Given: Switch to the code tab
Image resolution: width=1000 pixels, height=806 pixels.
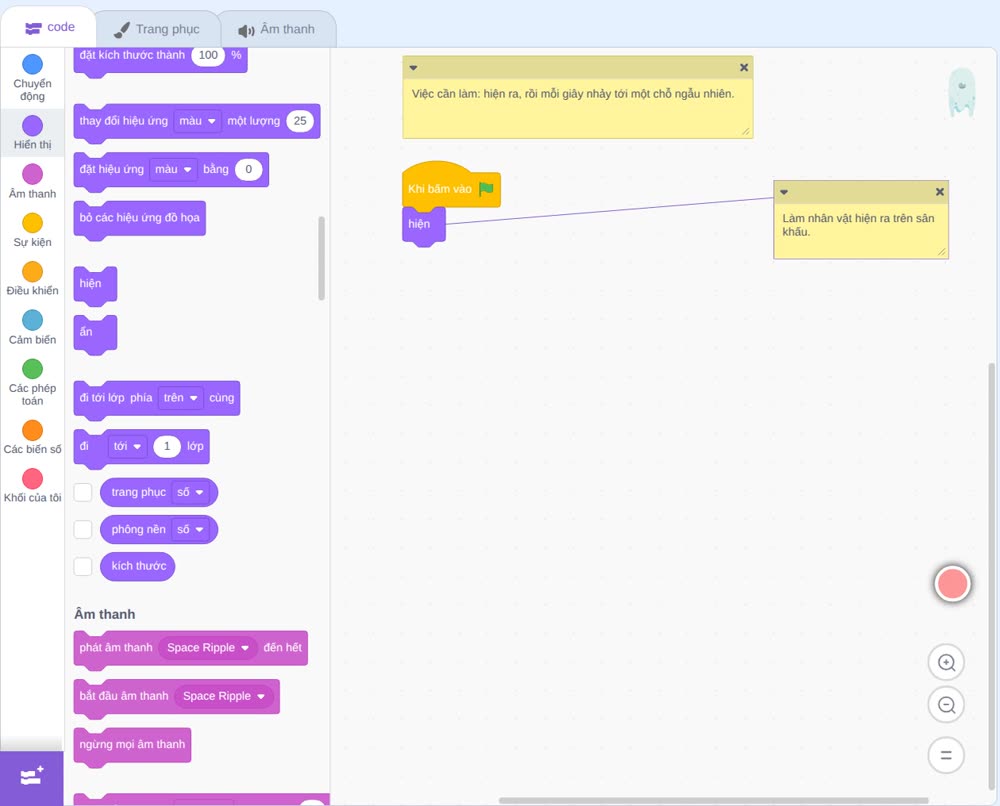Looking at the screenshot, I should coord(49,27).
